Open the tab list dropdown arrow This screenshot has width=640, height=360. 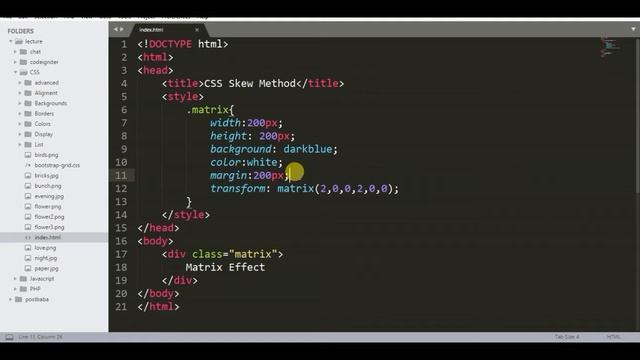tap(633, 29)
